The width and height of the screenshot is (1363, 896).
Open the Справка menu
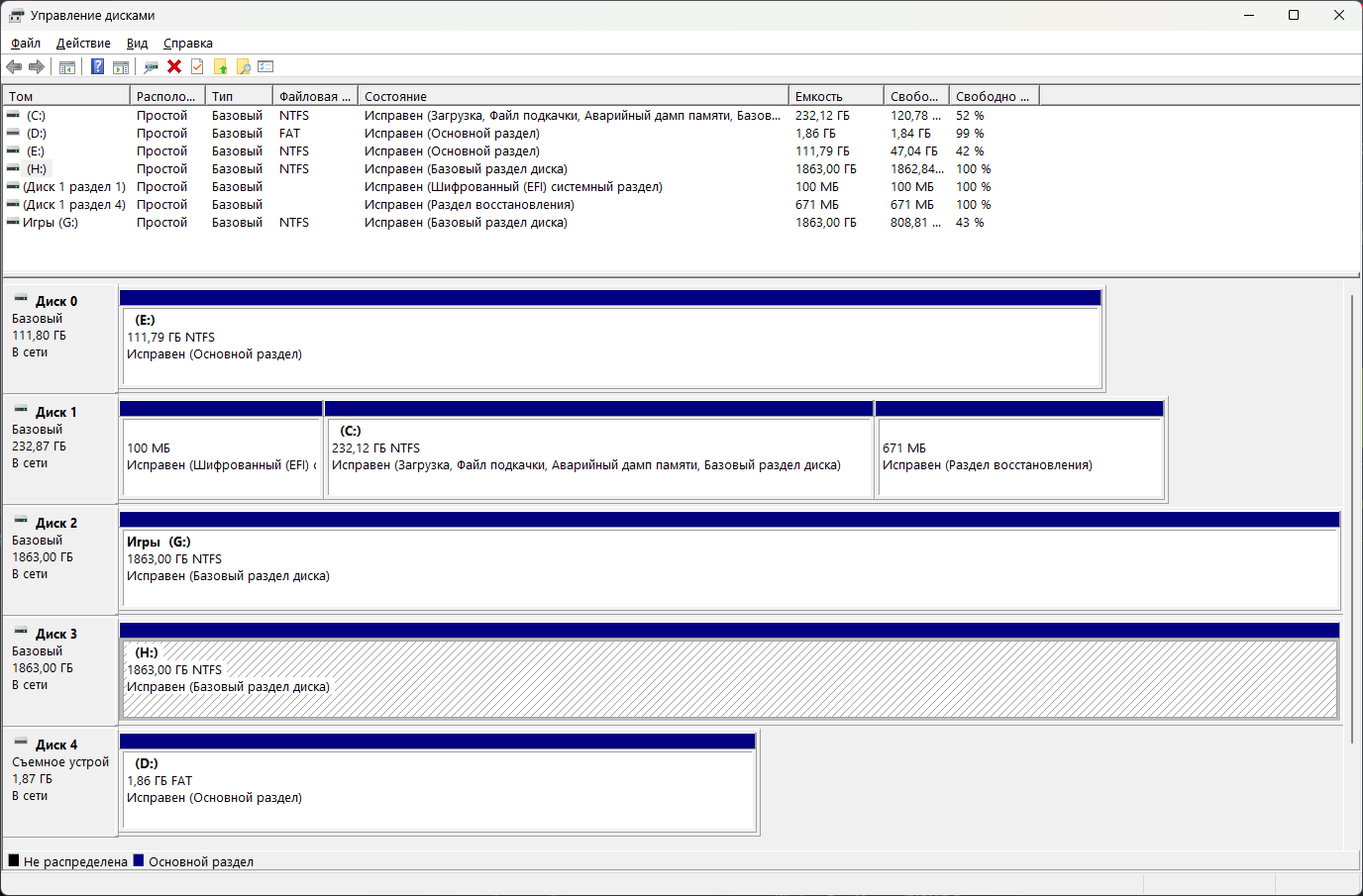coord(187,43)
